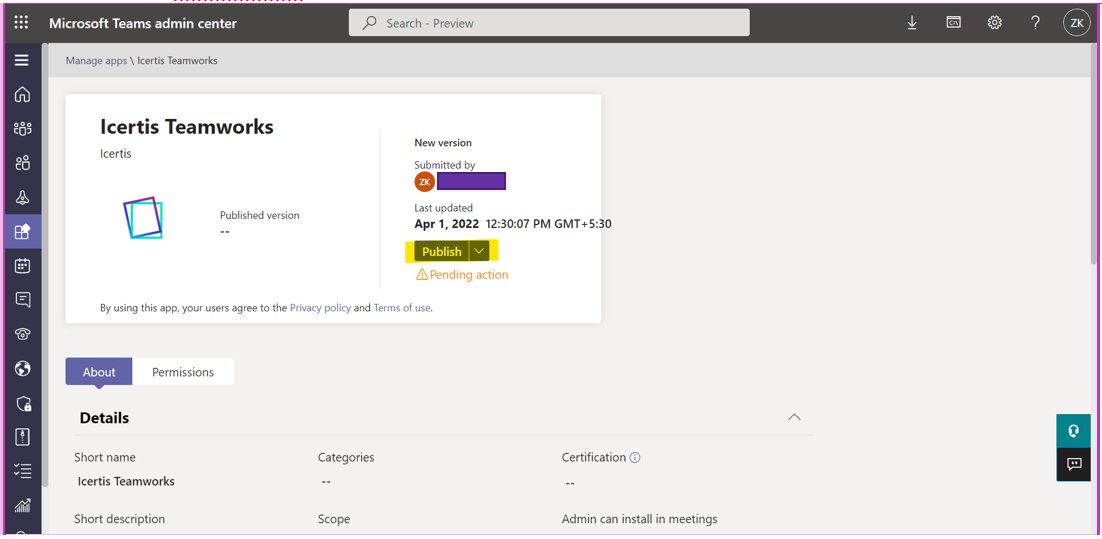This screenshot has width=1102, height=539.
Task: Switch to the Permissions tab
Action: tap(183, 372)
